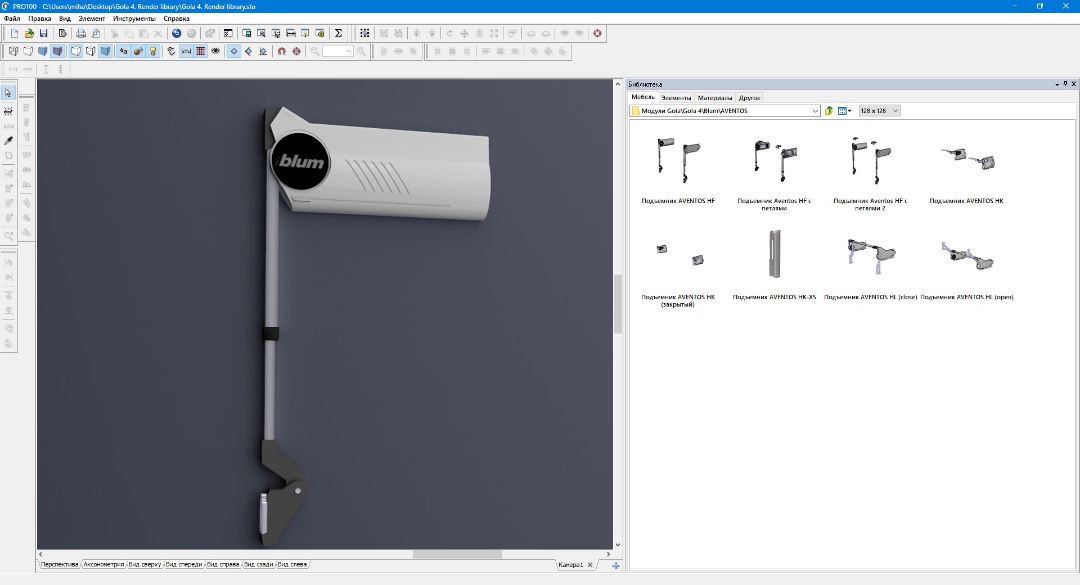Viewport: 1080px width, 585px height.
Task: Switch to the Материалы library tab
Action: [x=715, y=98]
